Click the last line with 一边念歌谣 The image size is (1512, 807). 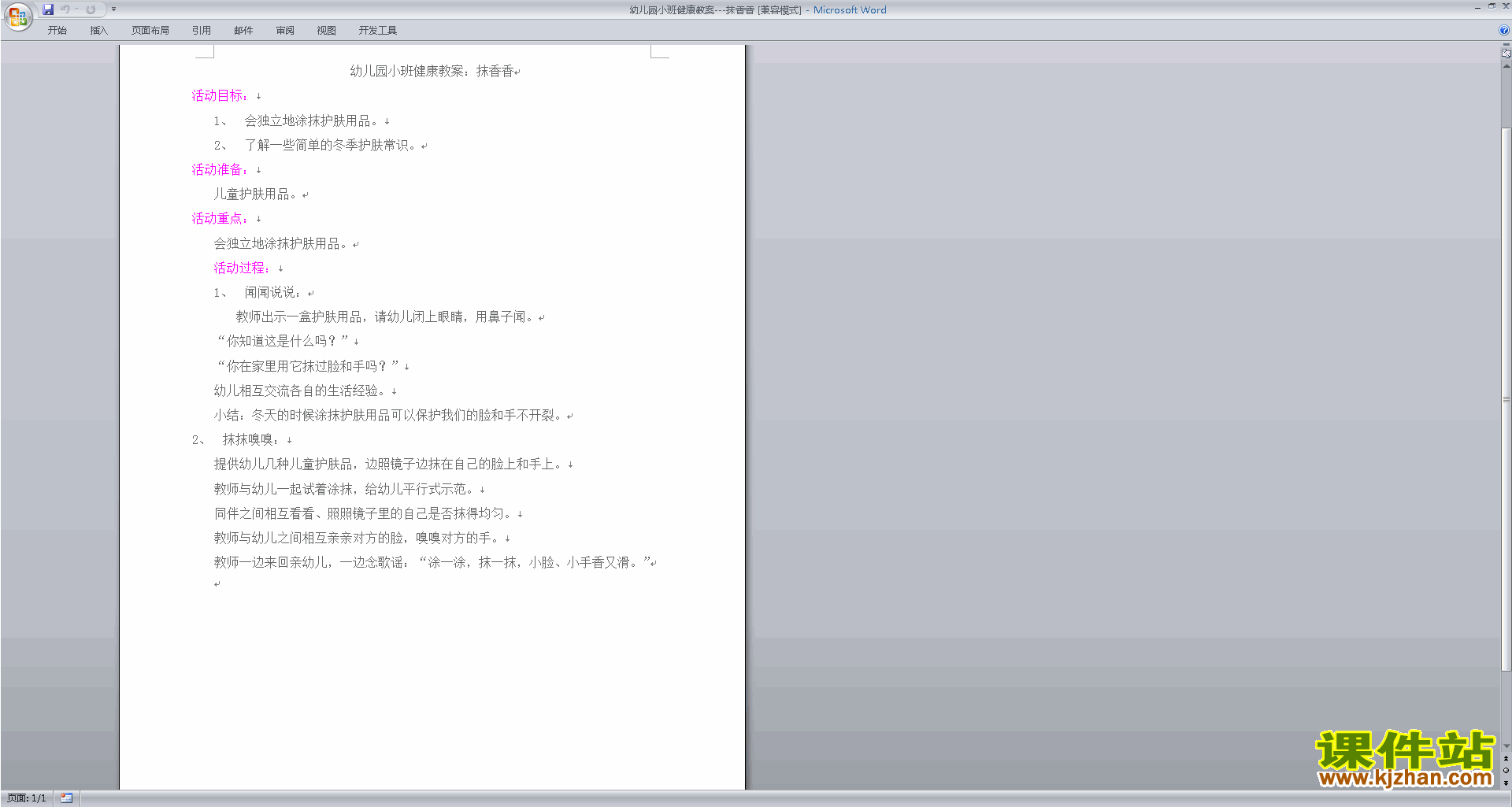point(433,563)
